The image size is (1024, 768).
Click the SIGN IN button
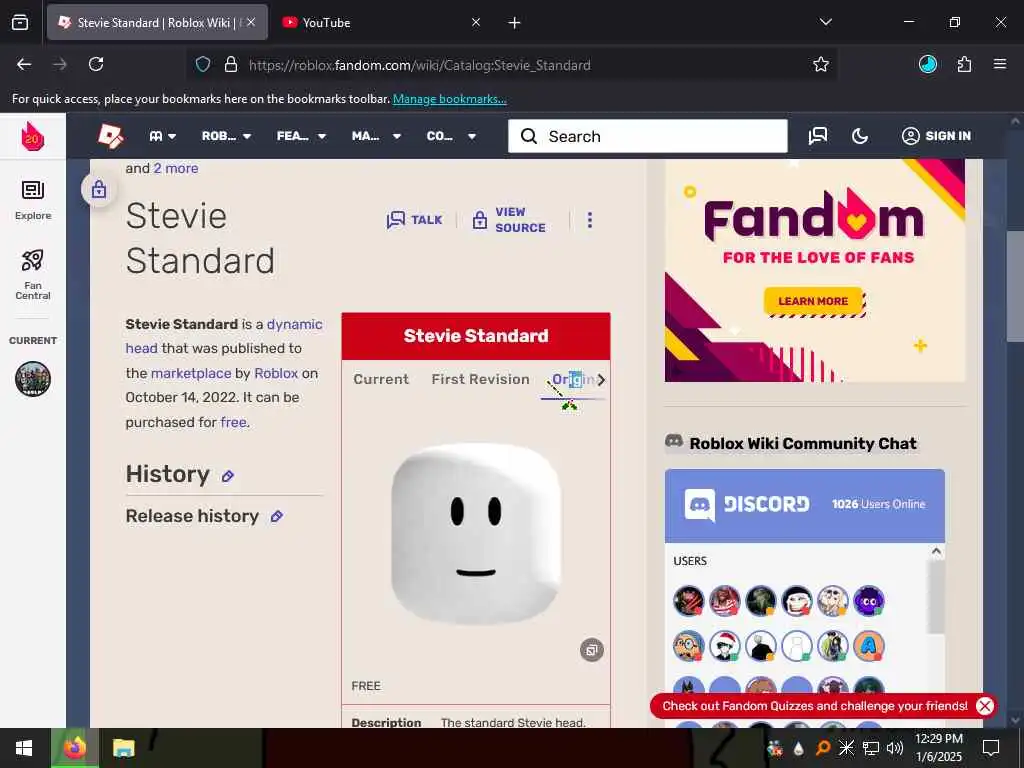pyautogui.click(x=936, y=136)
